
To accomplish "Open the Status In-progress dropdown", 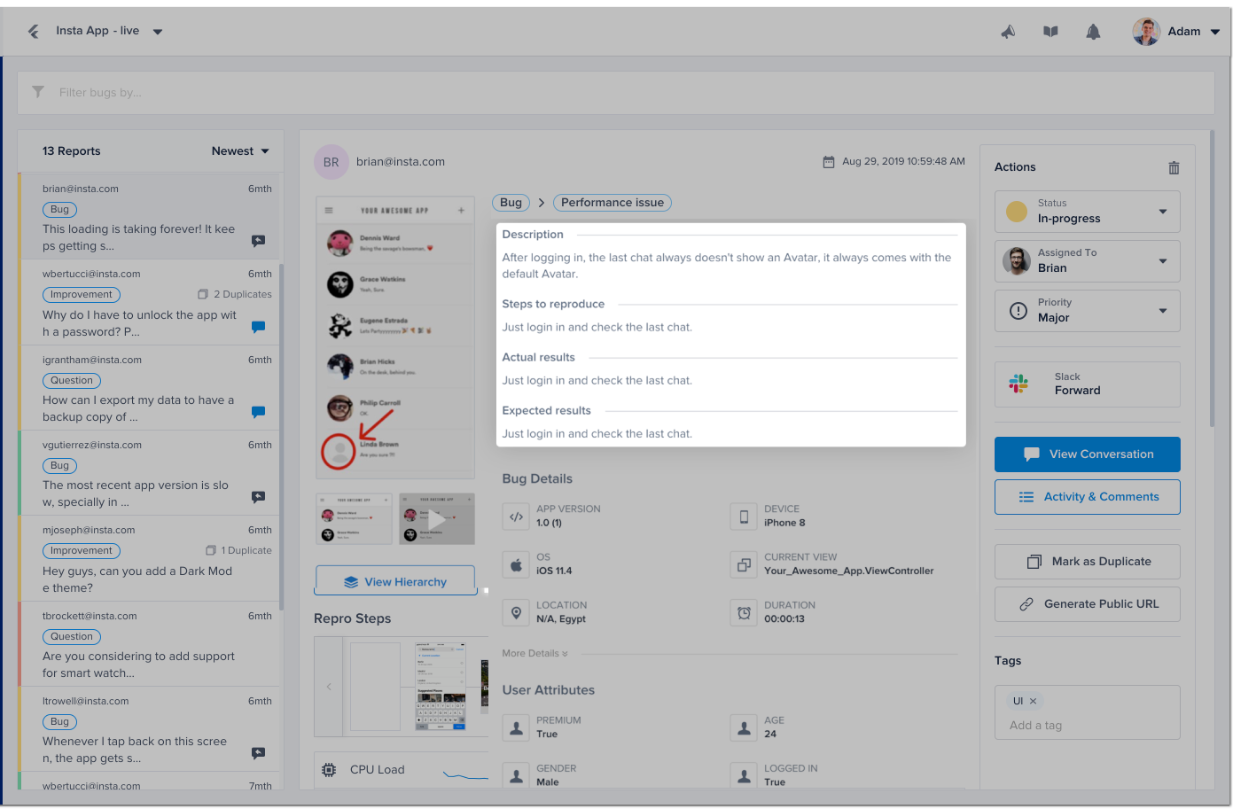I will pyautogui.click(x=1087, y=212).
